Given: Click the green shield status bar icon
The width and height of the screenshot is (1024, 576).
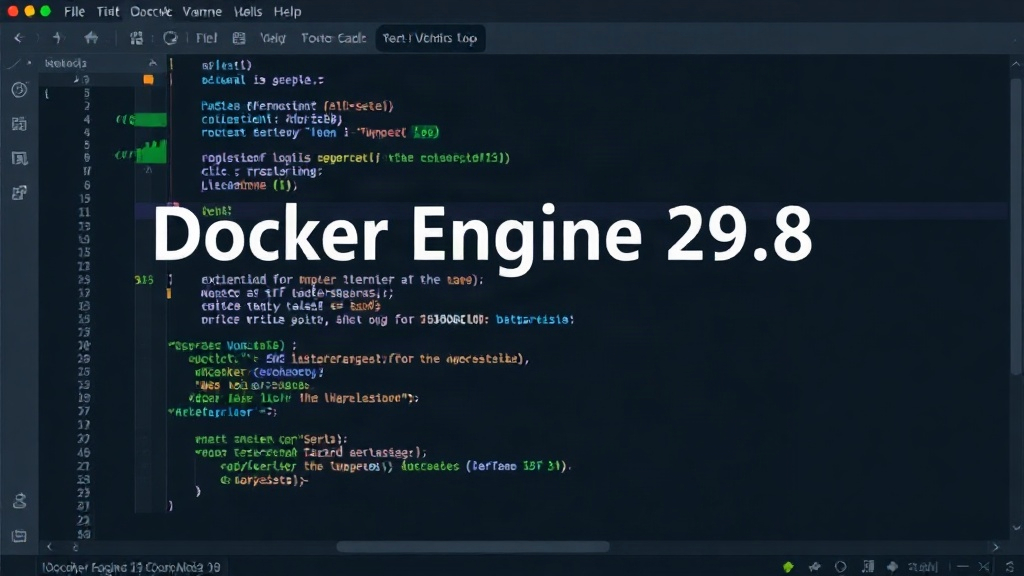Looking at the screenshot, I should (x=788, y=567).
